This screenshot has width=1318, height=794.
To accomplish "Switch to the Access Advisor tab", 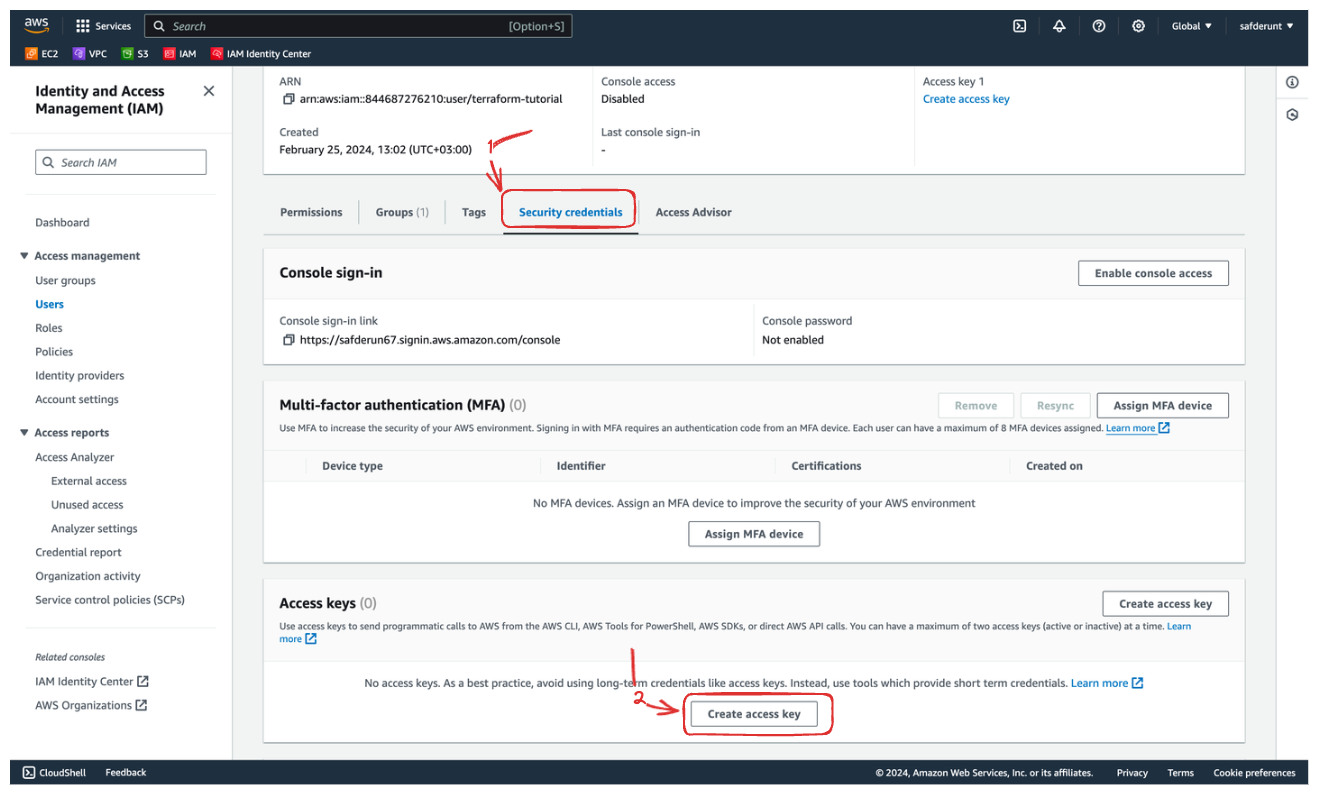I will tap(693, 212).
